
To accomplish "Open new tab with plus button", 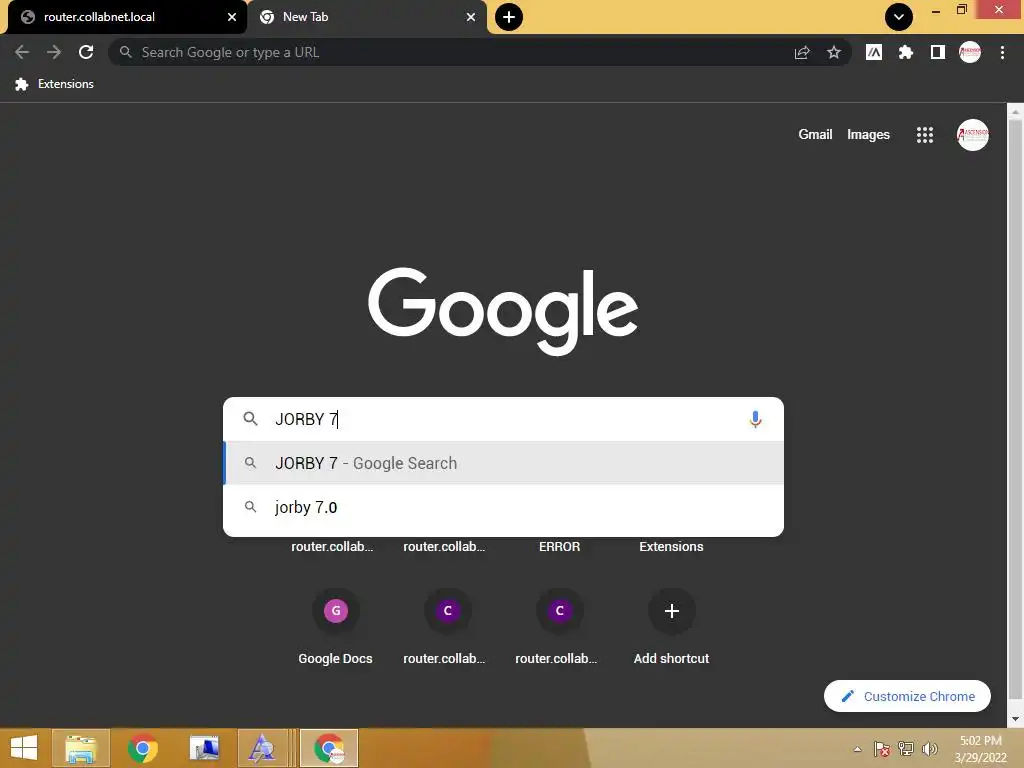I will 509,17.
